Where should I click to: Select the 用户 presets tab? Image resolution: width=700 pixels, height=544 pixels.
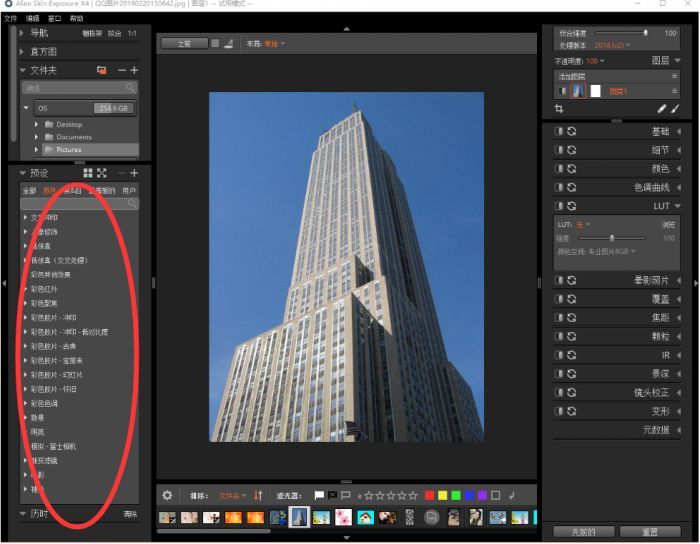[129, 189]
